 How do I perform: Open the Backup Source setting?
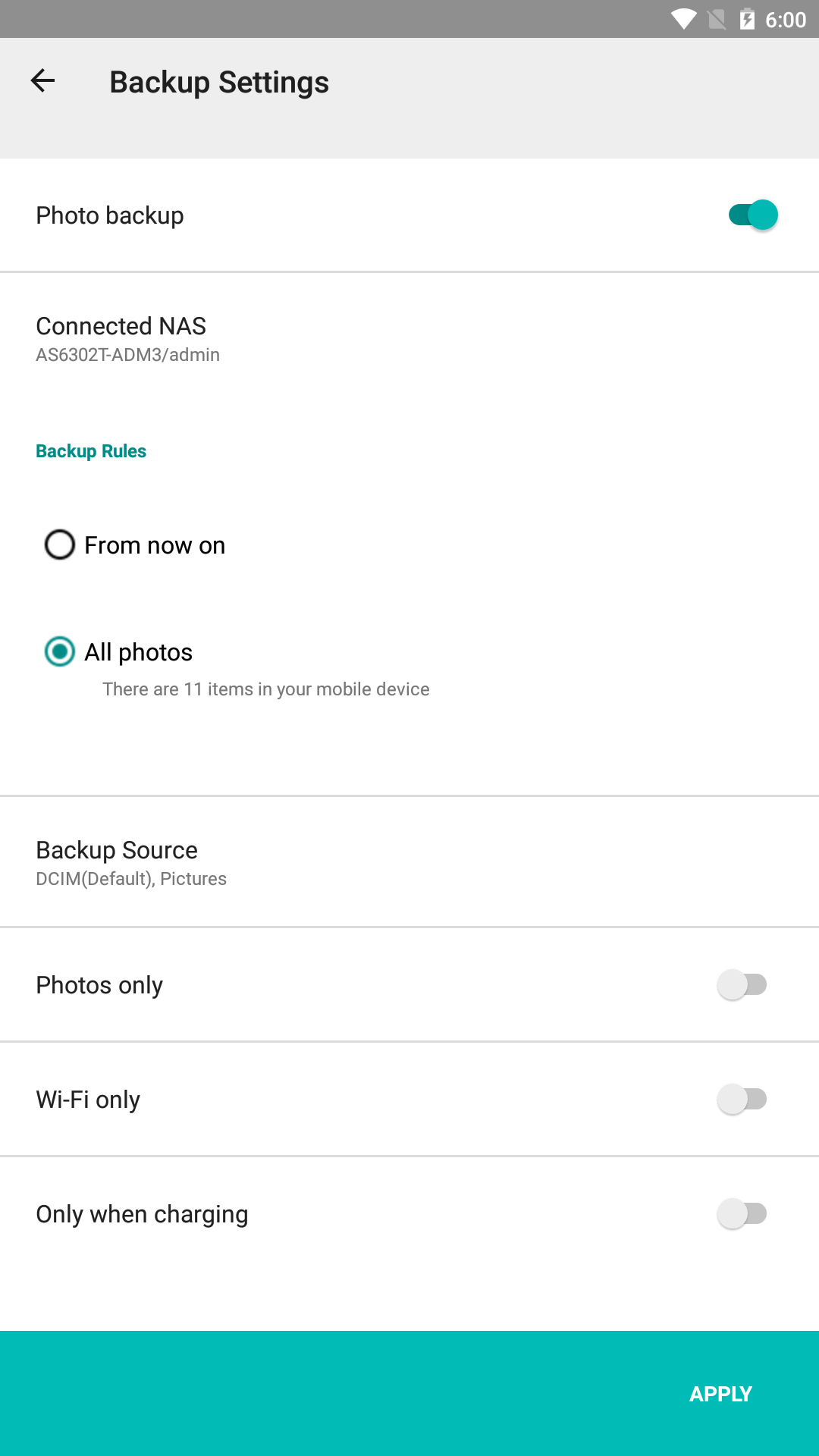pyautogui.click(x=409, y=862)
